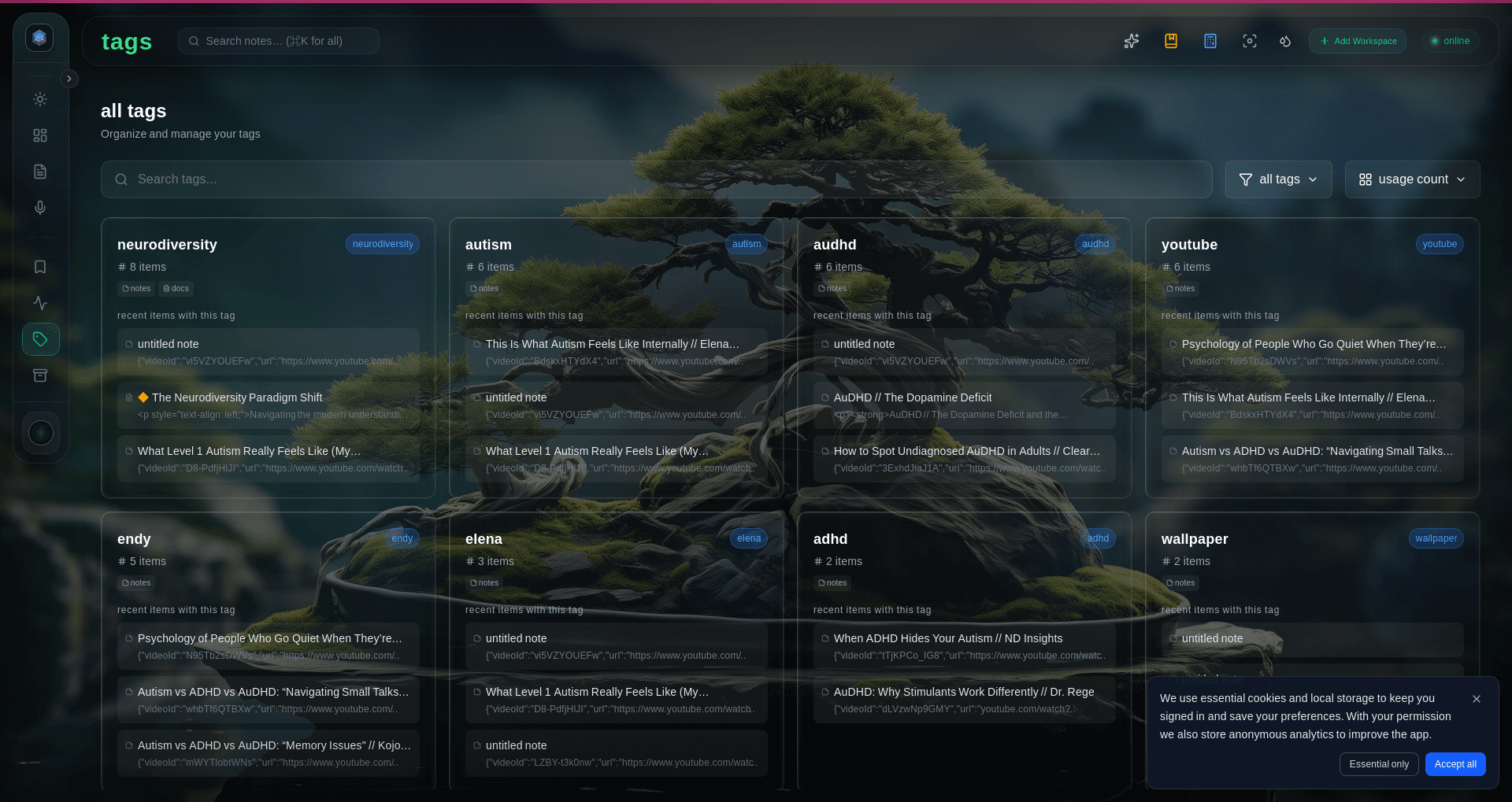Click the round avatar button in sidebar
Screen dimensions: 1512x802
tap(41, 433)
